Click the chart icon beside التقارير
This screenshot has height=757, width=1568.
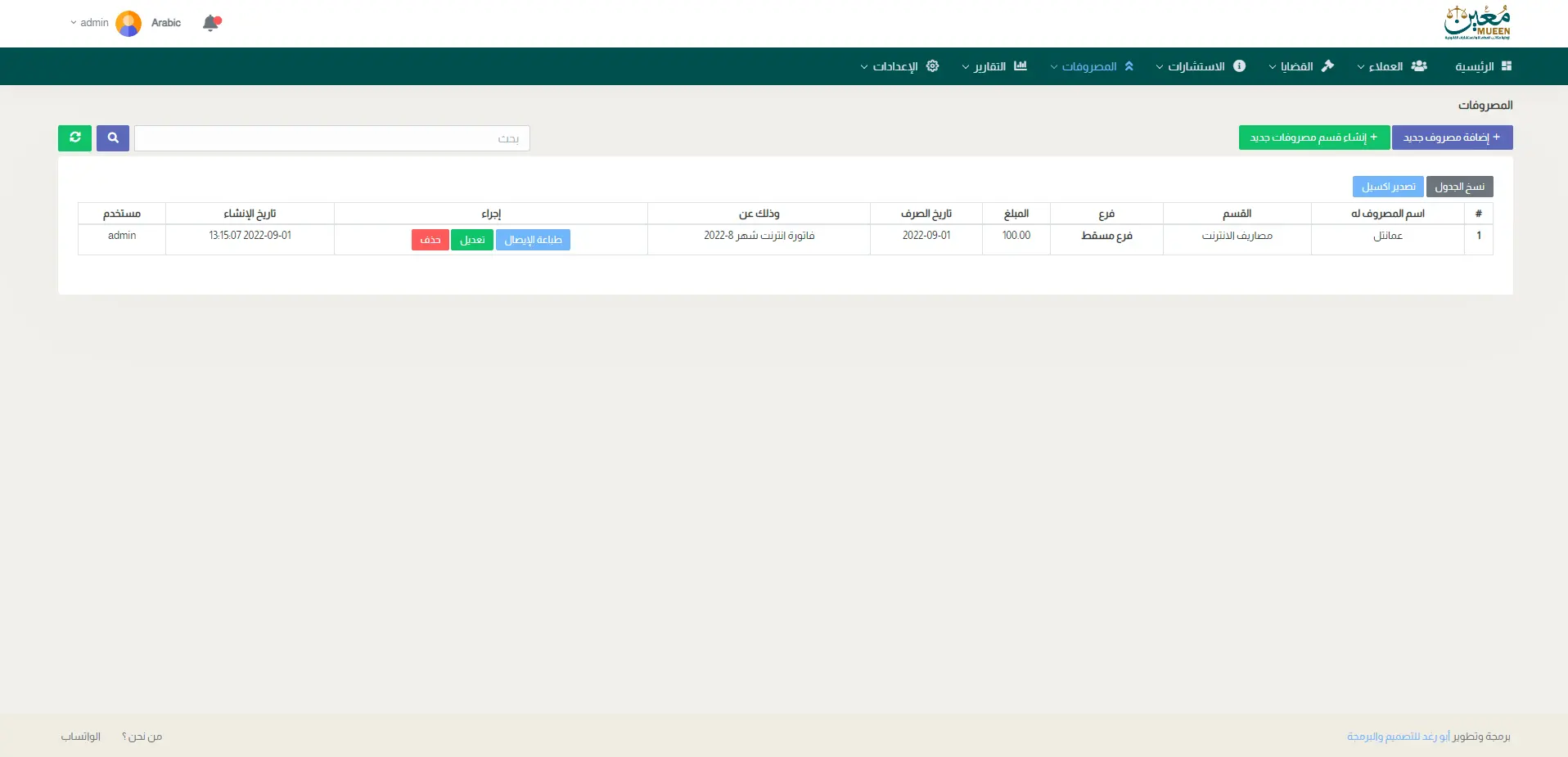pyautogui.click(x=1020, y=66)
